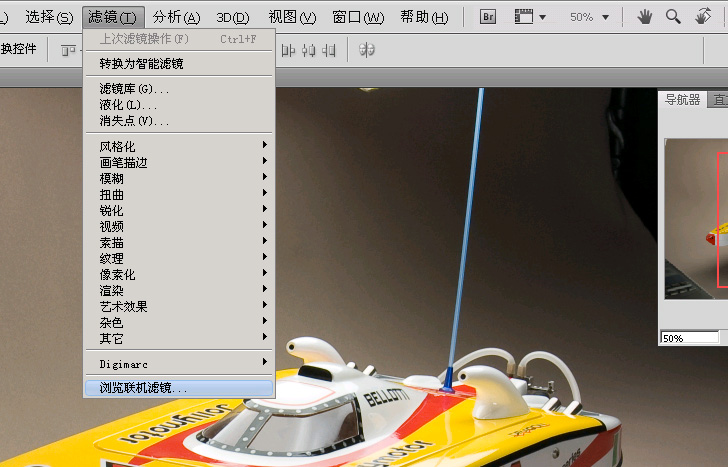This screenshot has height=467, width=728.
Task: Expand the 艺术效果 submenu
Action: coord(178,306)
